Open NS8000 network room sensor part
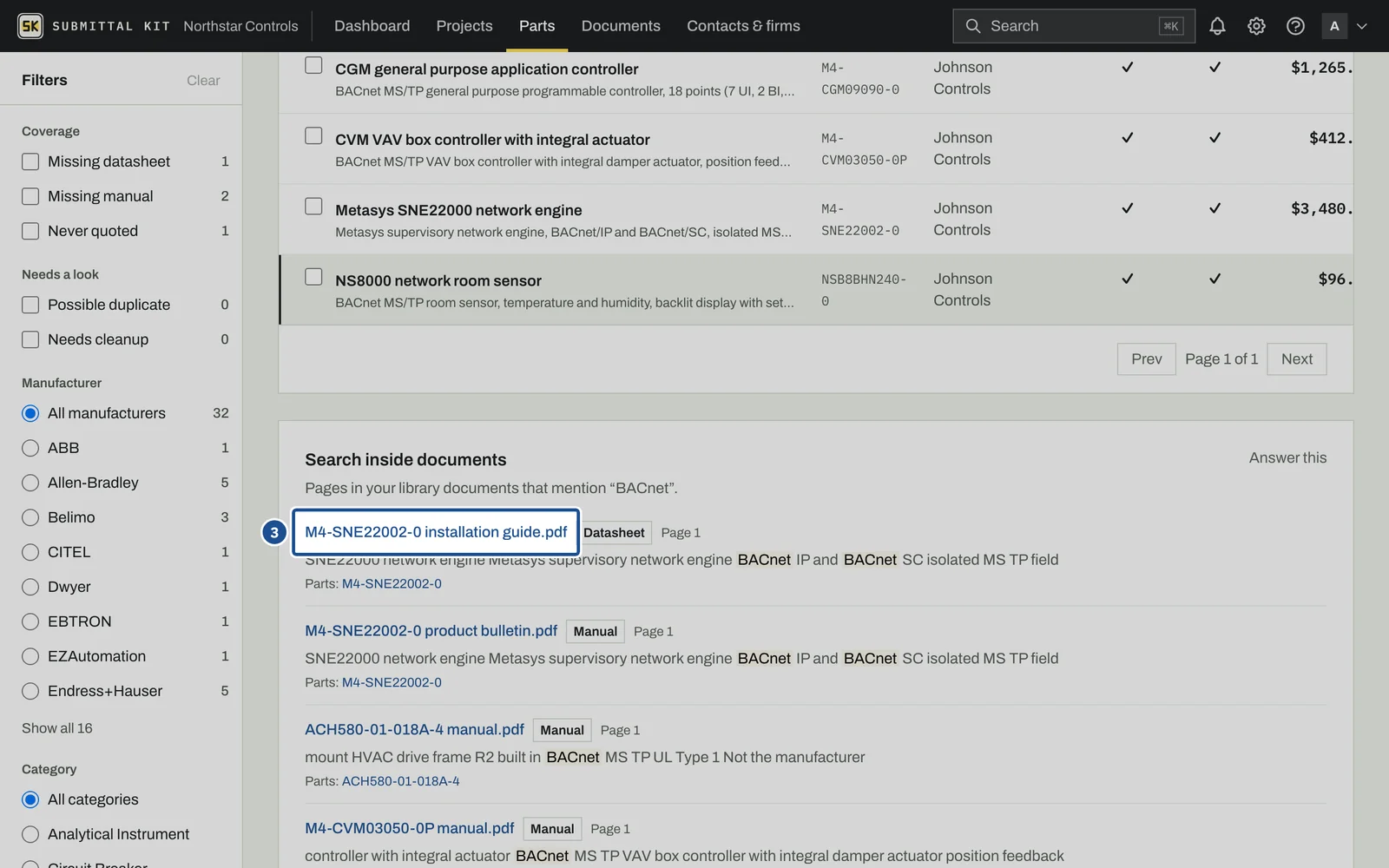The image size is (1389, 868). (438, 280)
